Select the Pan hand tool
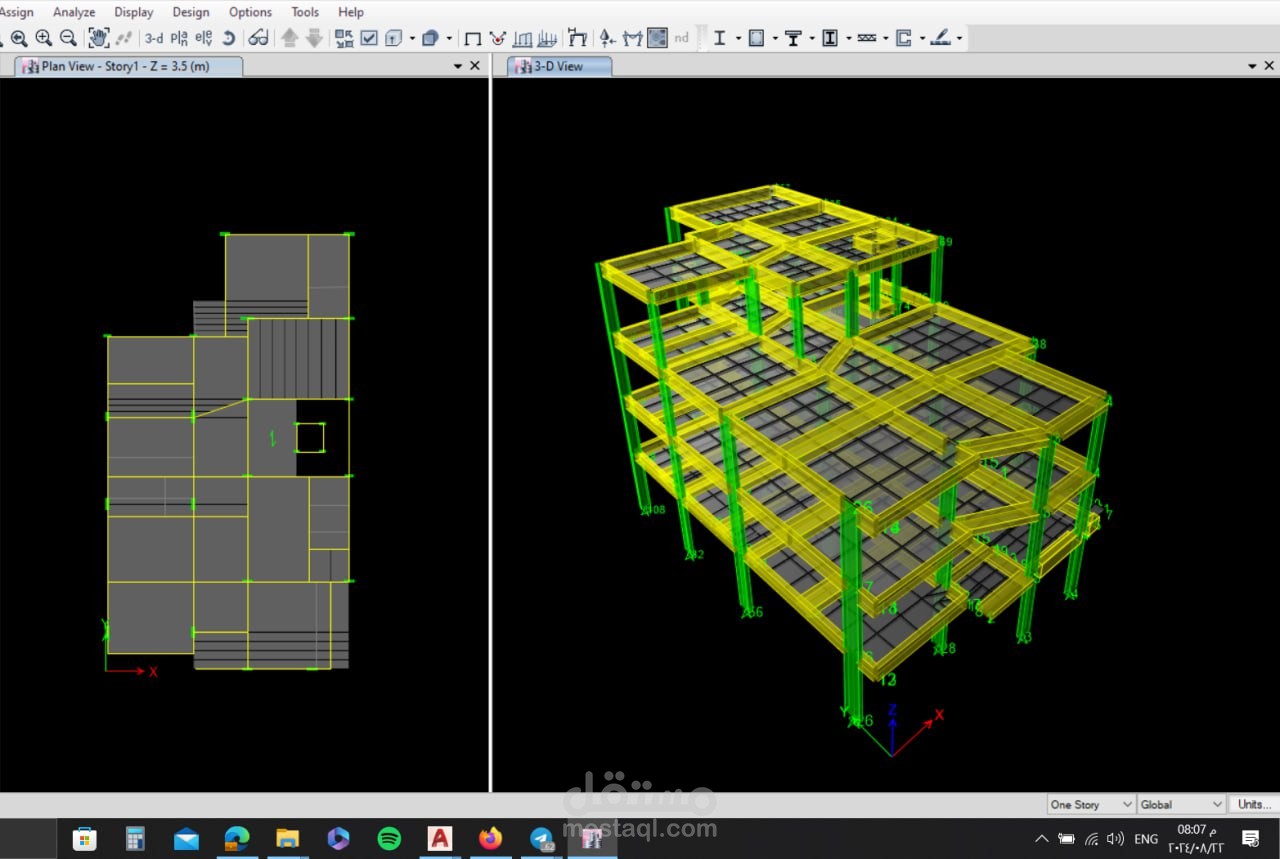Screen dimensions: 1280x859 [x=98, y=38]
